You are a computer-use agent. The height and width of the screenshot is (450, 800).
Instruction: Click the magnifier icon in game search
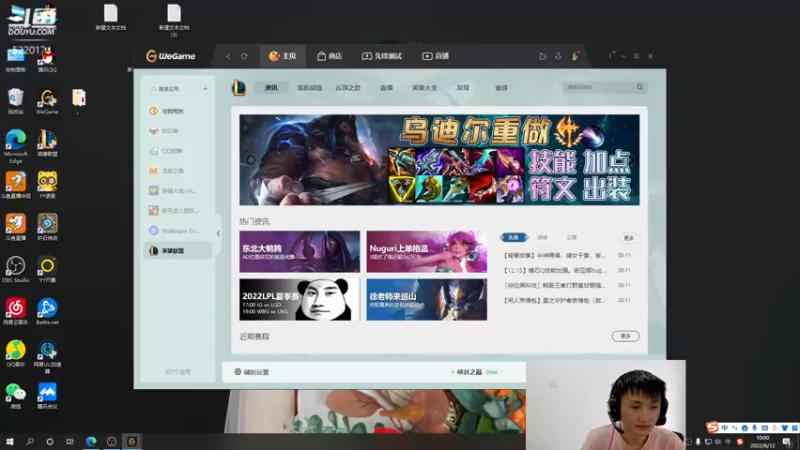(640, 87)
